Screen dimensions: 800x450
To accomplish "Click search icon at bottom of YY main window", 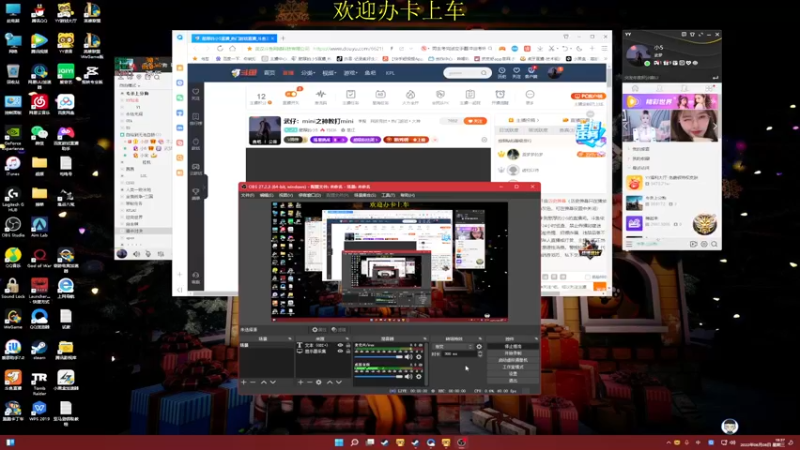I will click(x=714, y=244).
